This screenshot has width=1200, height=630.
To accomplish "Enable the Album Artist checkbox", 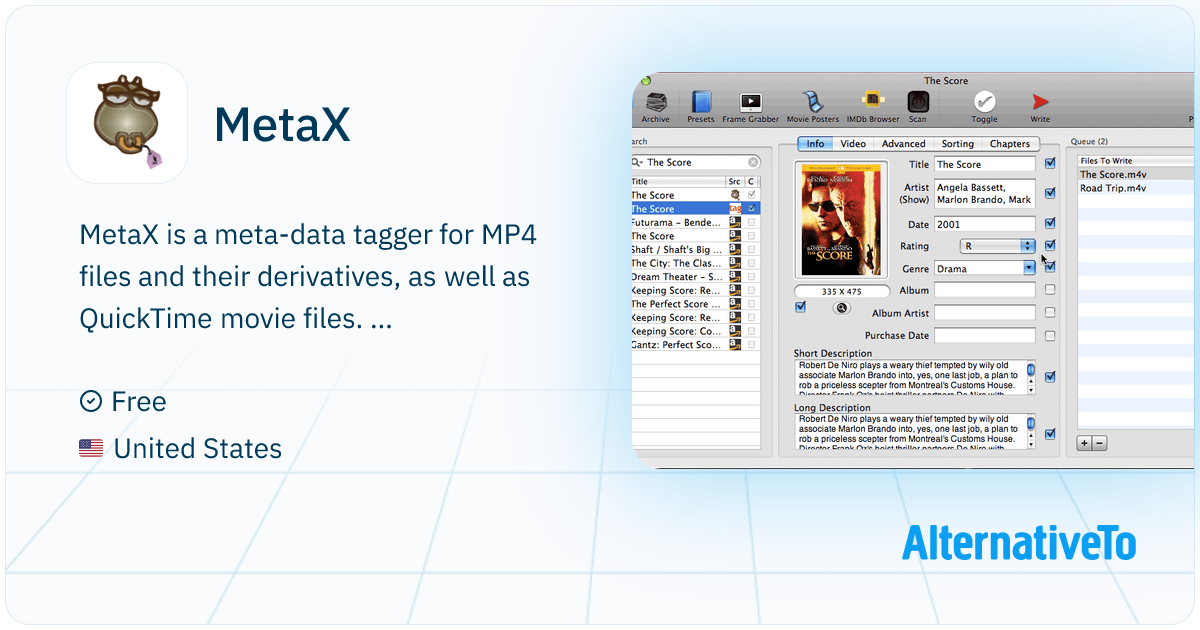I will tap(1050, 313).
